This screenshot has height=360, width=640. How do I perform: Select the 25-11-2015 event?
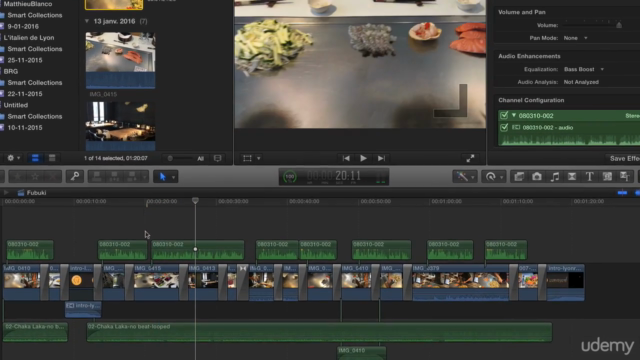tap(24, 60)
